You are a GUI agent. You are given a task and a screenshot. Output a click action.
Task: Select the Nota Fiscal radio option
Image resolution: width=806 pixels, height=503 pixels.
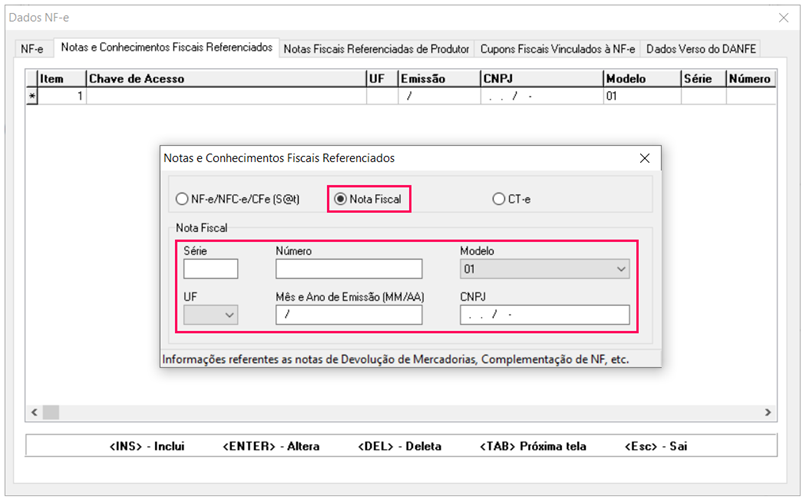click(341, 199)
